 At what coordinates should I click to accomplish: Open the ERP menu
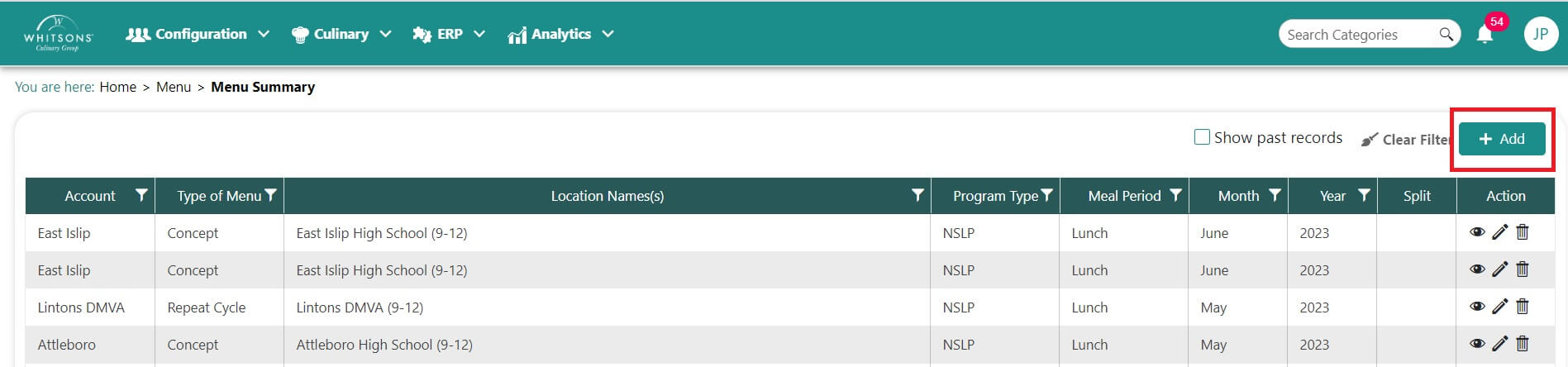point(449,35)
